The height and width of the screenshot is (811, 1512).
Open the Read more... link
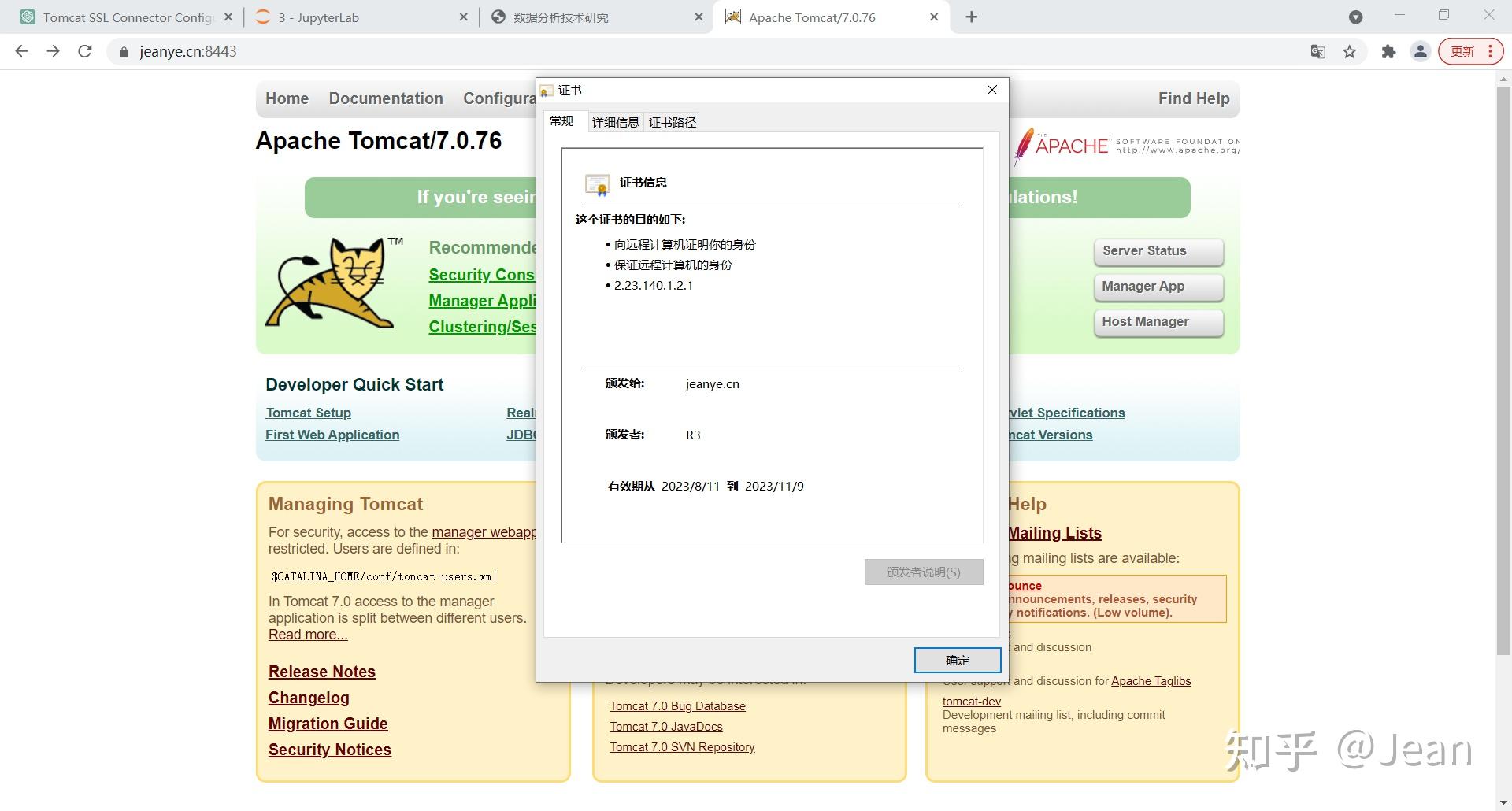(x=308, y=635)
